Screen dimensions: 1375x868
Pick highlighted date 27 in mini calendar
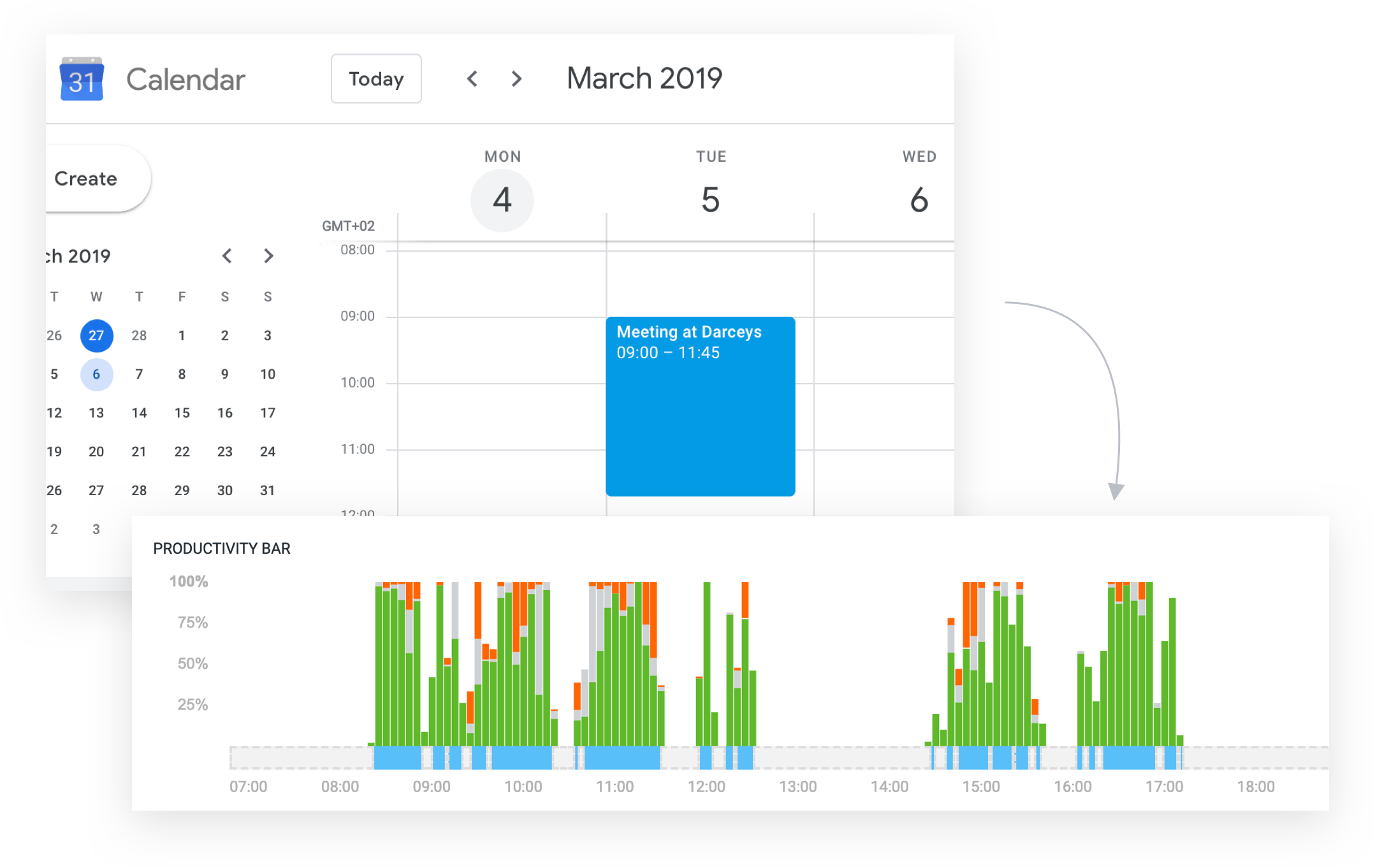pos(96,336)
